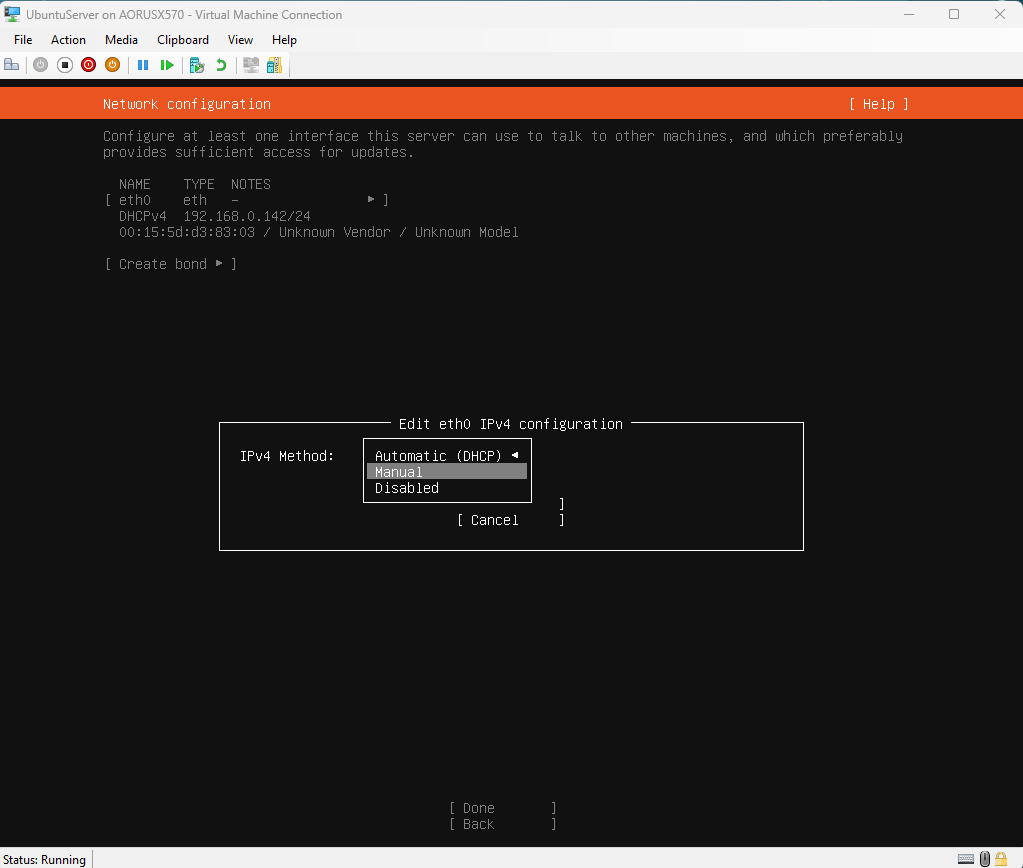Screen dimensions: 1023x868
Task: Click the Ctrl+Alt+Del toolbar icon
Action: [x=12, y=65]
